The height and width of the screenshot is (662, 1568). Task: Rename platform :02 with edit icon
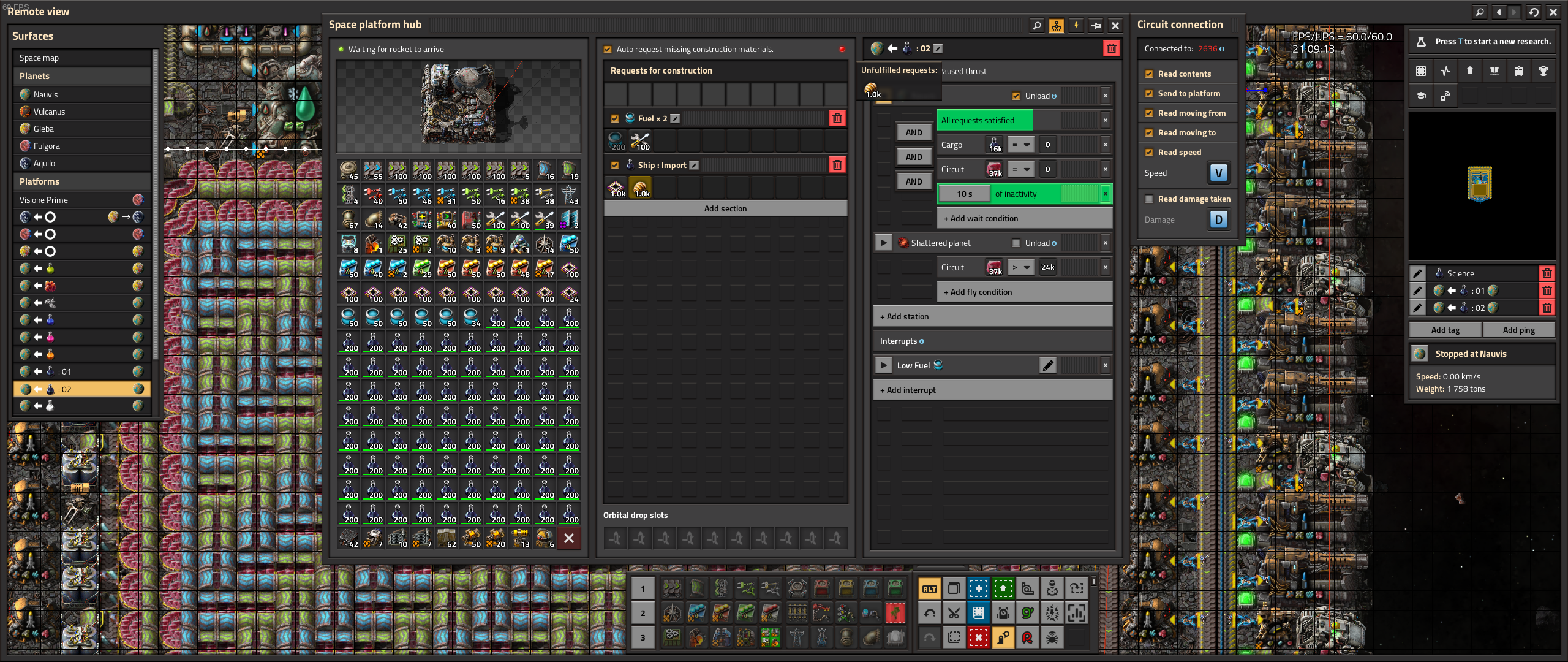pos(938,48)
